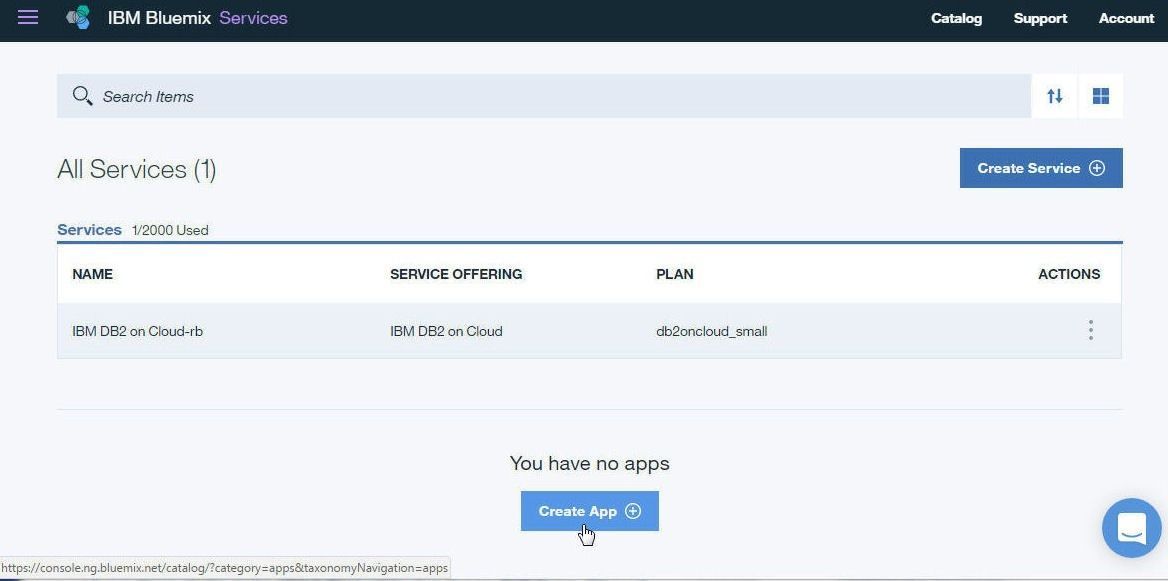Open the chat support bubble
Screen dimensions: 1168x581
click(x=1132, y=528)
